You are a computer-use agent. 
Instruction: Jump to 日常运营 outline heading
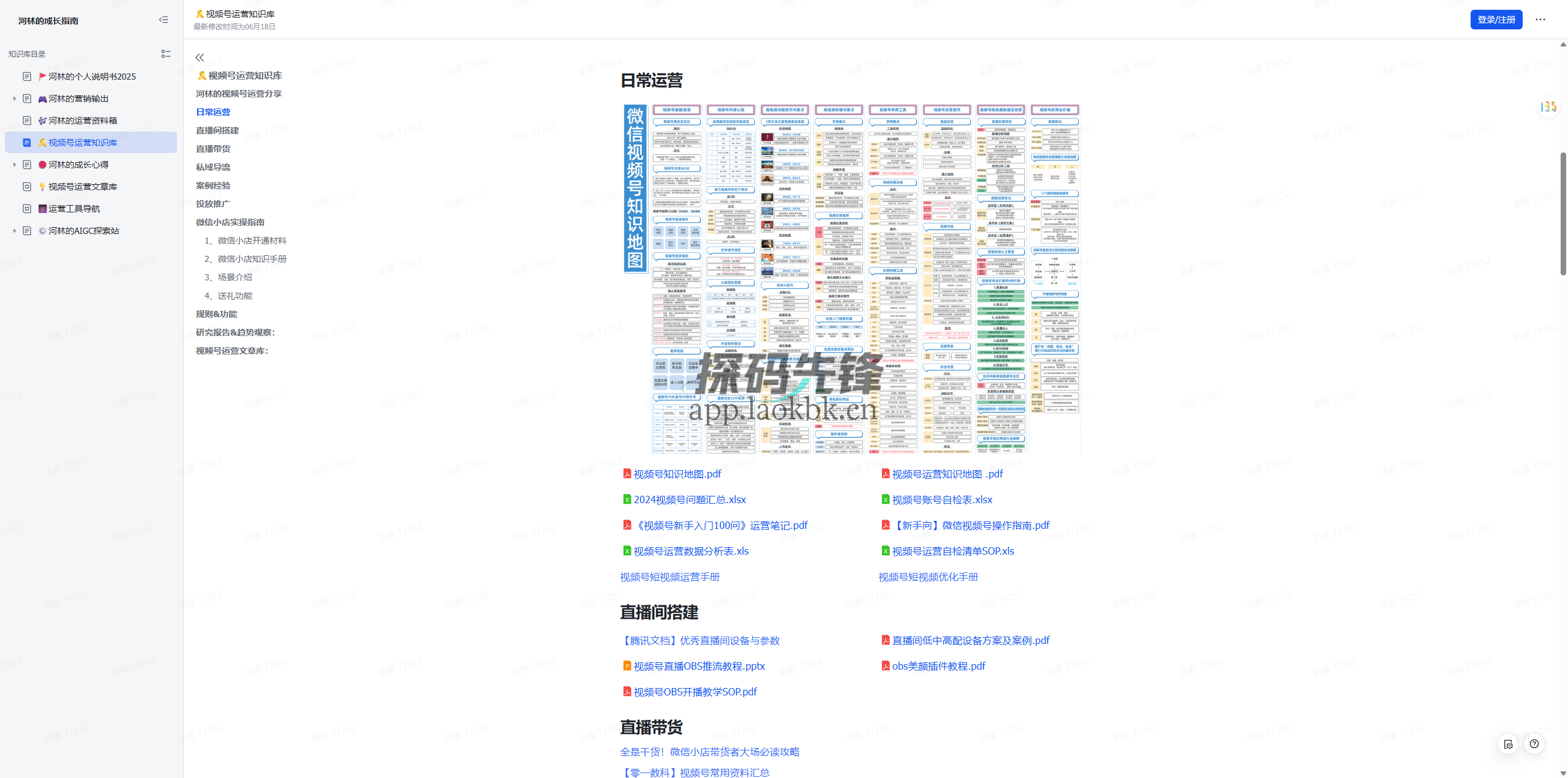coord(213,112)
